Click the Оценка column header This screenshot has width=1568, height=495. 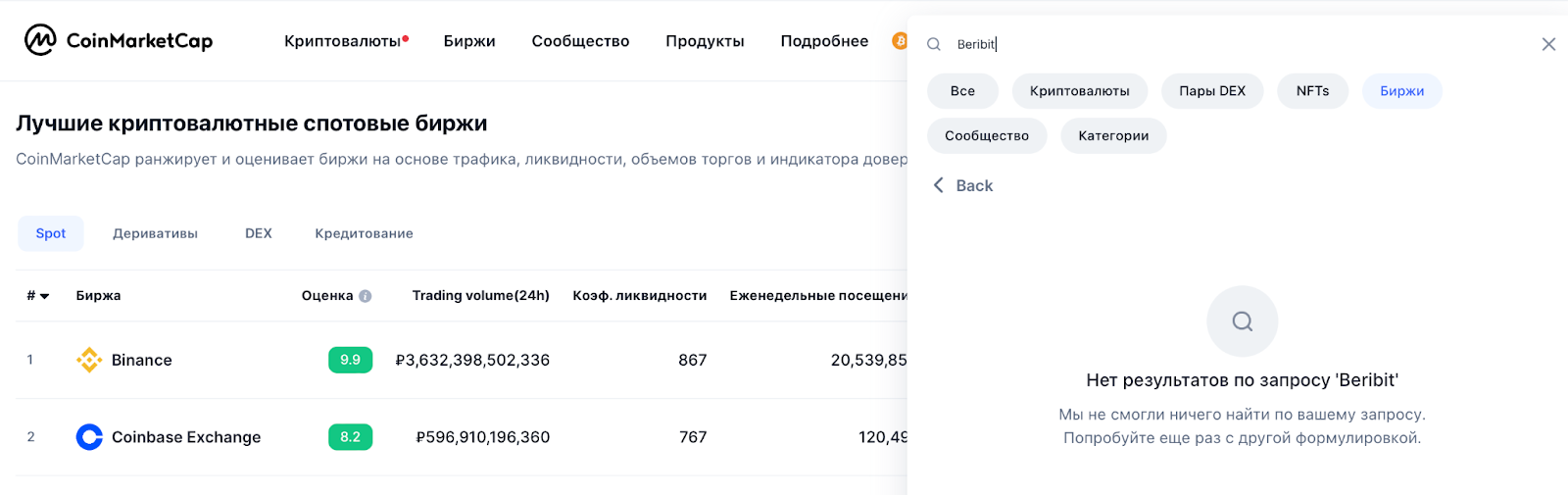327,296
